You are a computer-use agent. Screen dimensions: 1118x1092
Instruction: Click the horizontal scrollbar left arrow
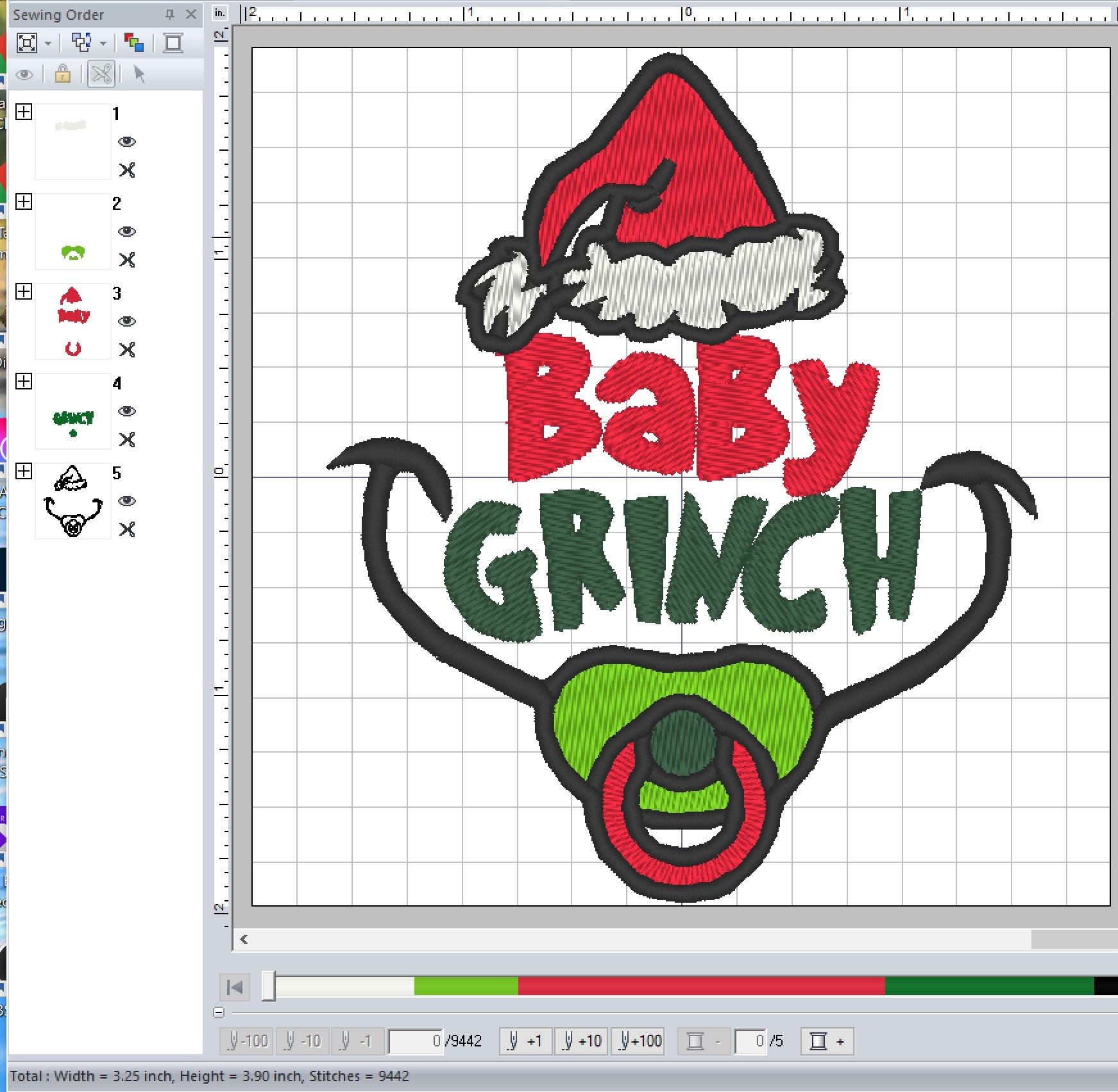[x=244, y=939]
